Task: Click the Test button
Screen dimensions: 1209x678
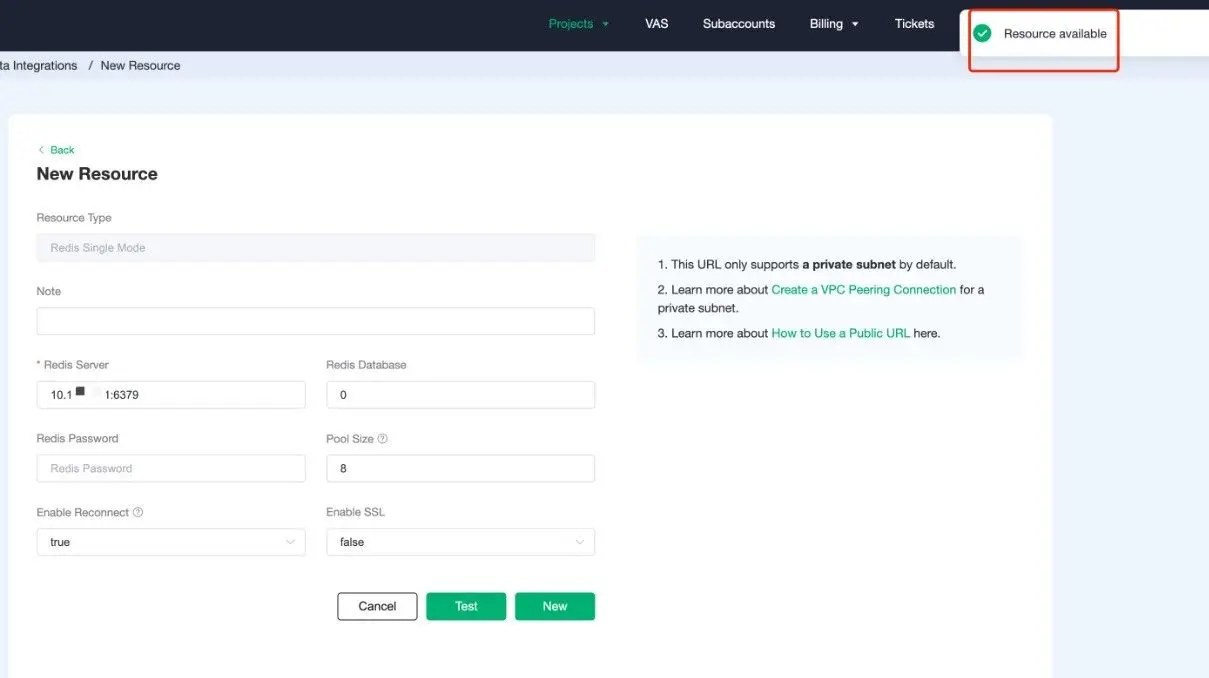Action: (x=465, y=605)
